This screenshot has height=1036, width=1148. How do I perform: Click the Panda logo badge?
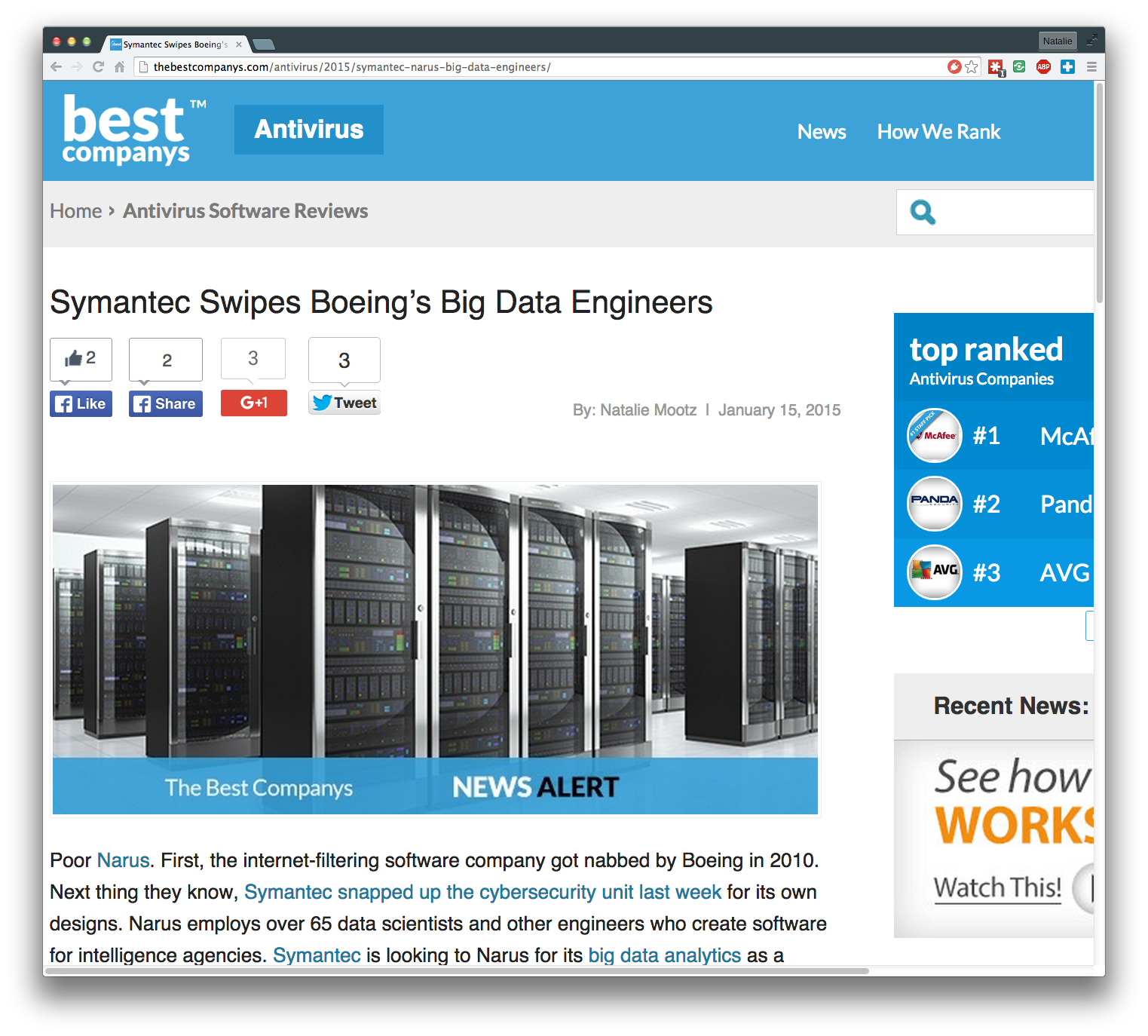coord(935,504)
